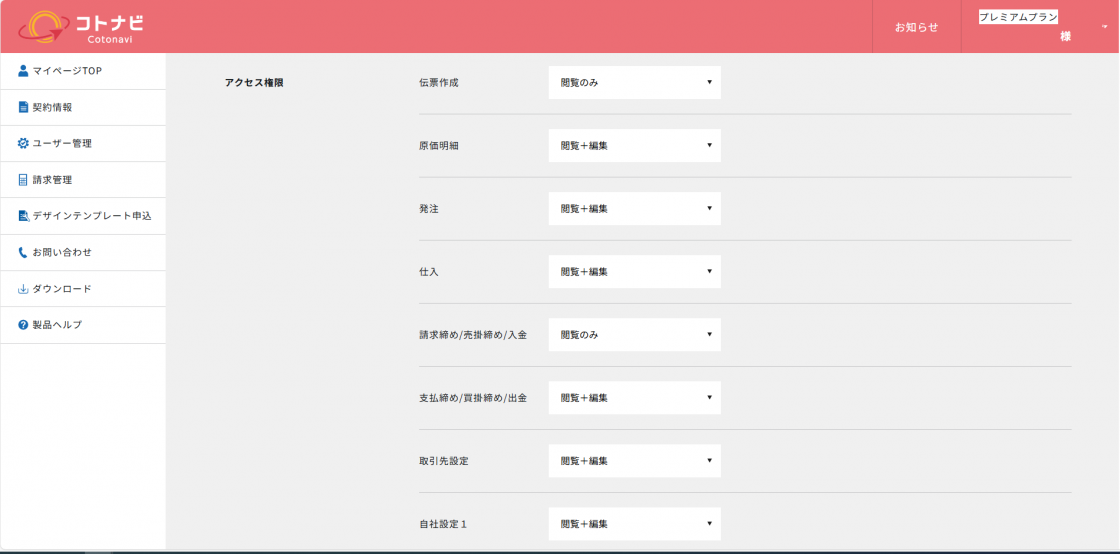Open お知らせ notifications in header

[916, 27]
